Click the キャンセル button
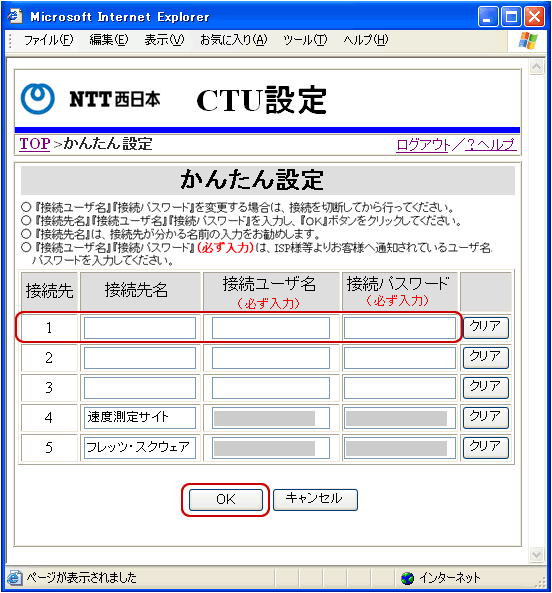552x593 pixels. point(315,499)
